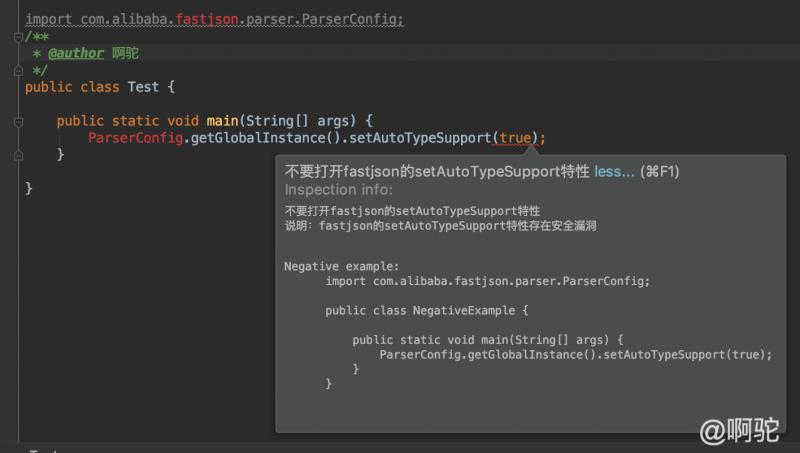800x453 pixels.
Task: Click the fold marker at comment end
Action: tap(18, 70)
